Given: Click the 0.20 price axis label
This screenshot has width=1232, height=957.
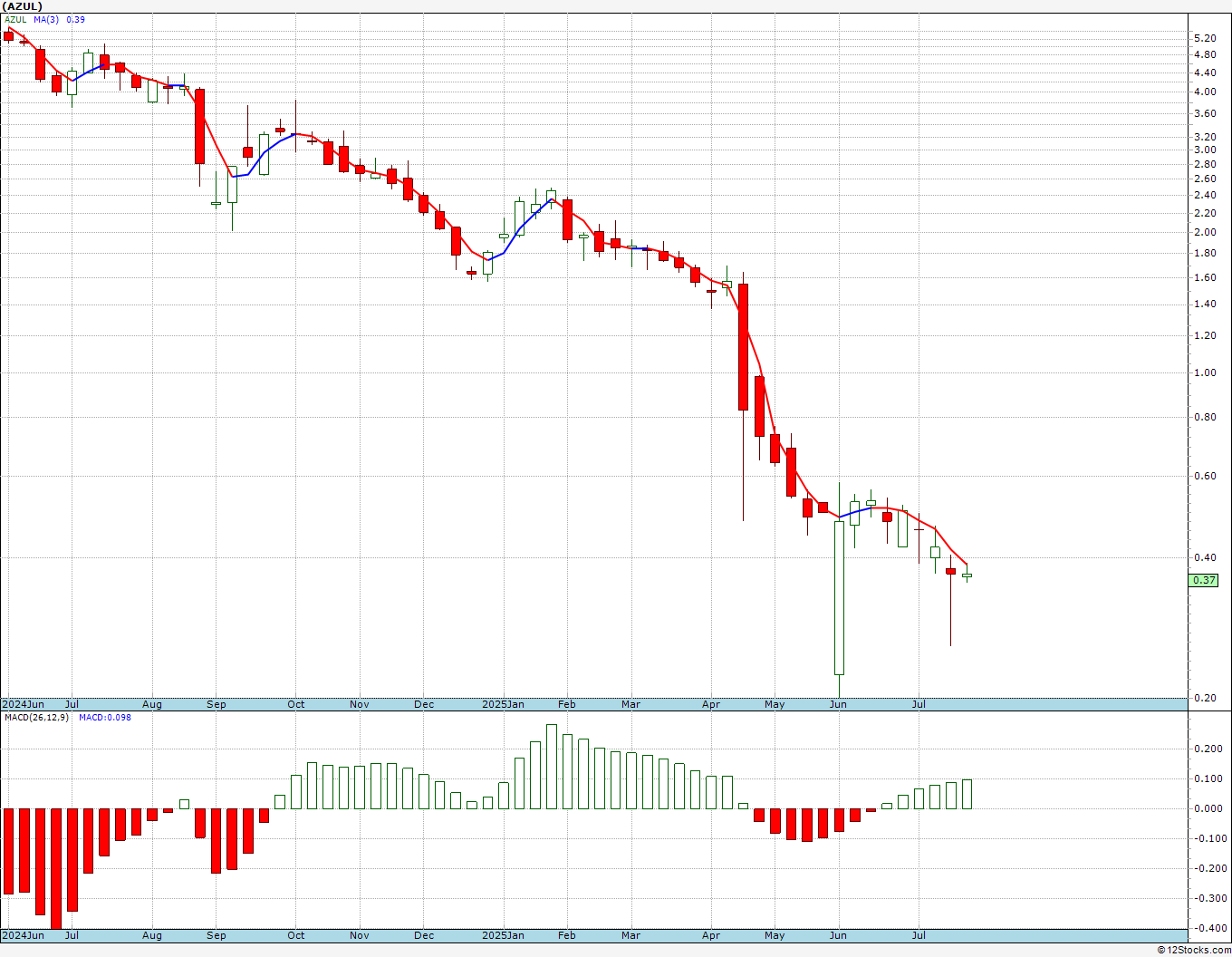Looking at the screenshot, I should tap(1205, 698).
